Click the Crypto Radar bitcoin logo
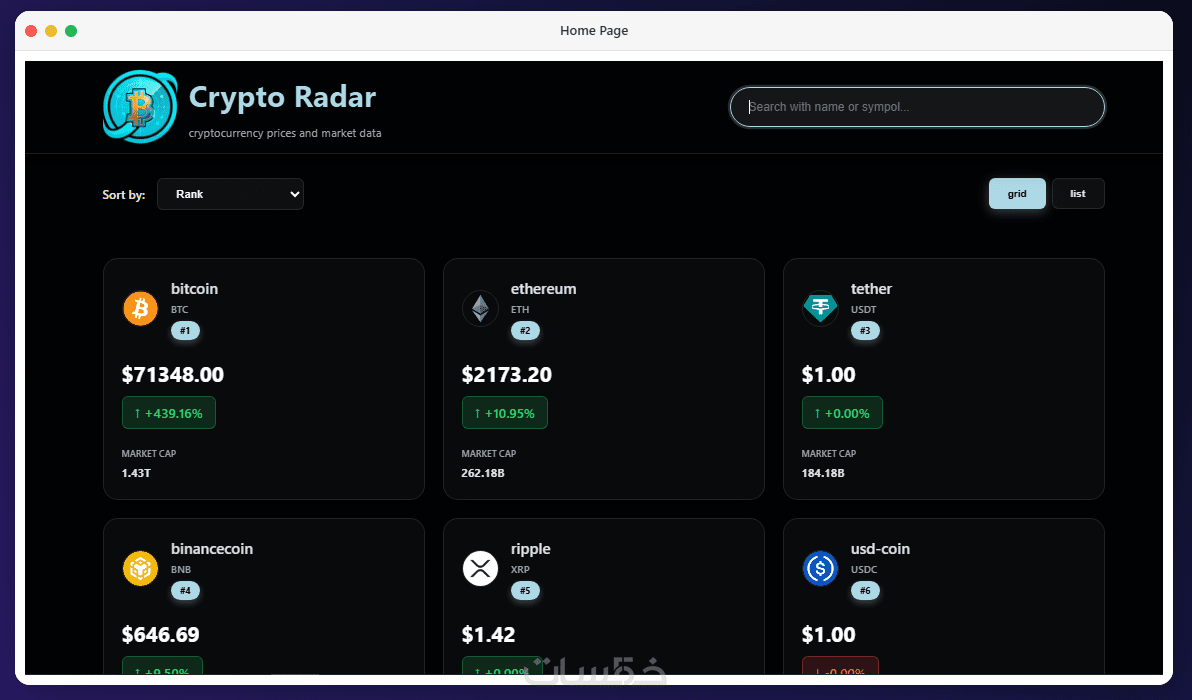The height and width of the screenshot is (700, 1192). click(x=141, y=107)
